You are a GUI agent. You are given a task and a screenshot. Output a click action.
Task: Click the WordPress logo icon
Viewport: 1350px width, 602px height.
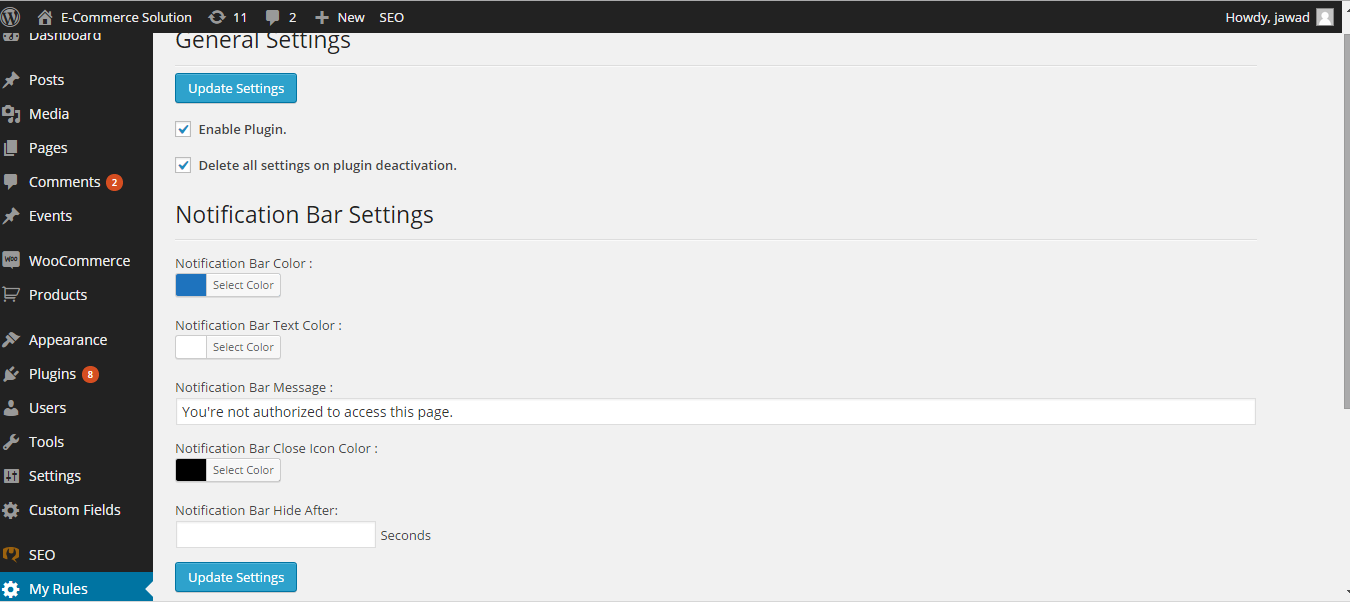tap(11, 17)
